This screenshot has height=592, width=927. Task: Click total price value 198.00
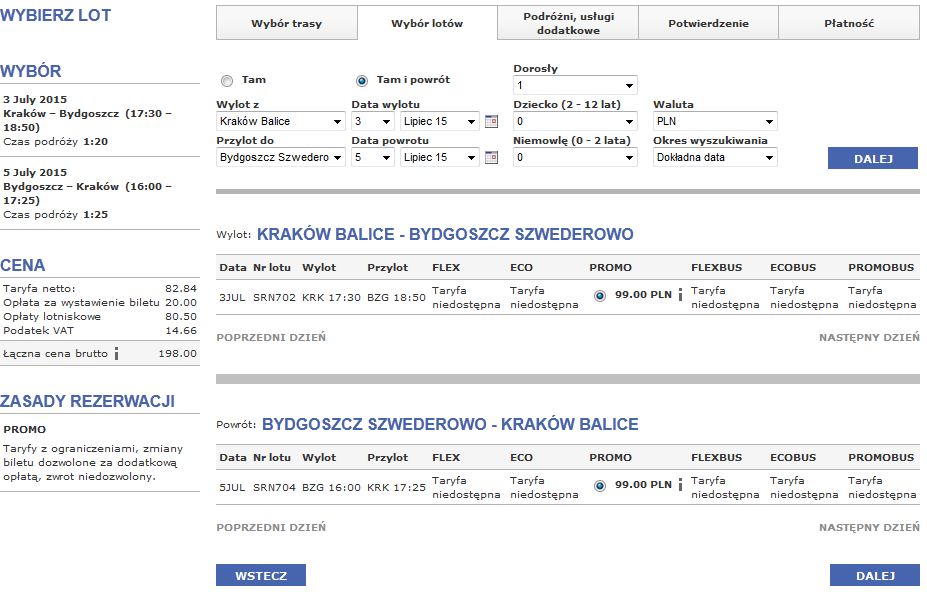coord(177,354)
